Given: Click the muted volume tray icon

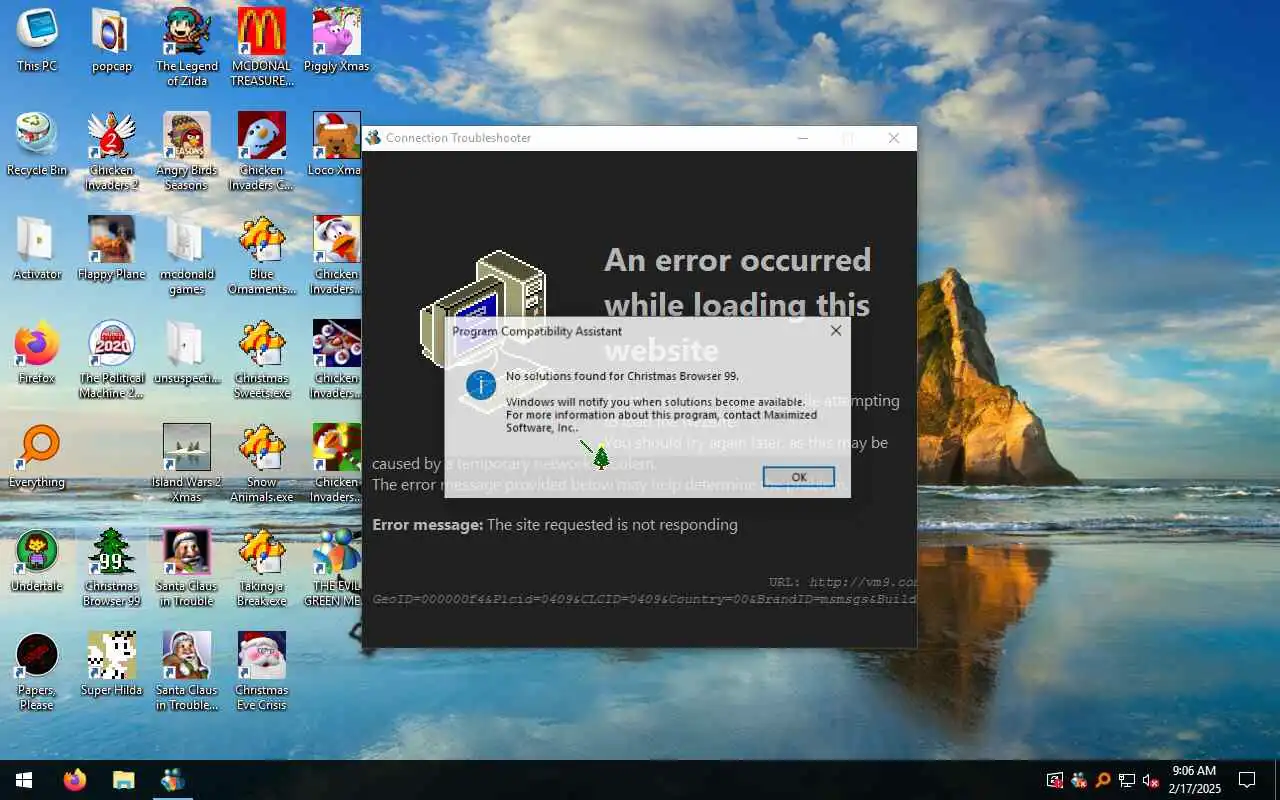Looking at the screenshot, I should 1151,780.
